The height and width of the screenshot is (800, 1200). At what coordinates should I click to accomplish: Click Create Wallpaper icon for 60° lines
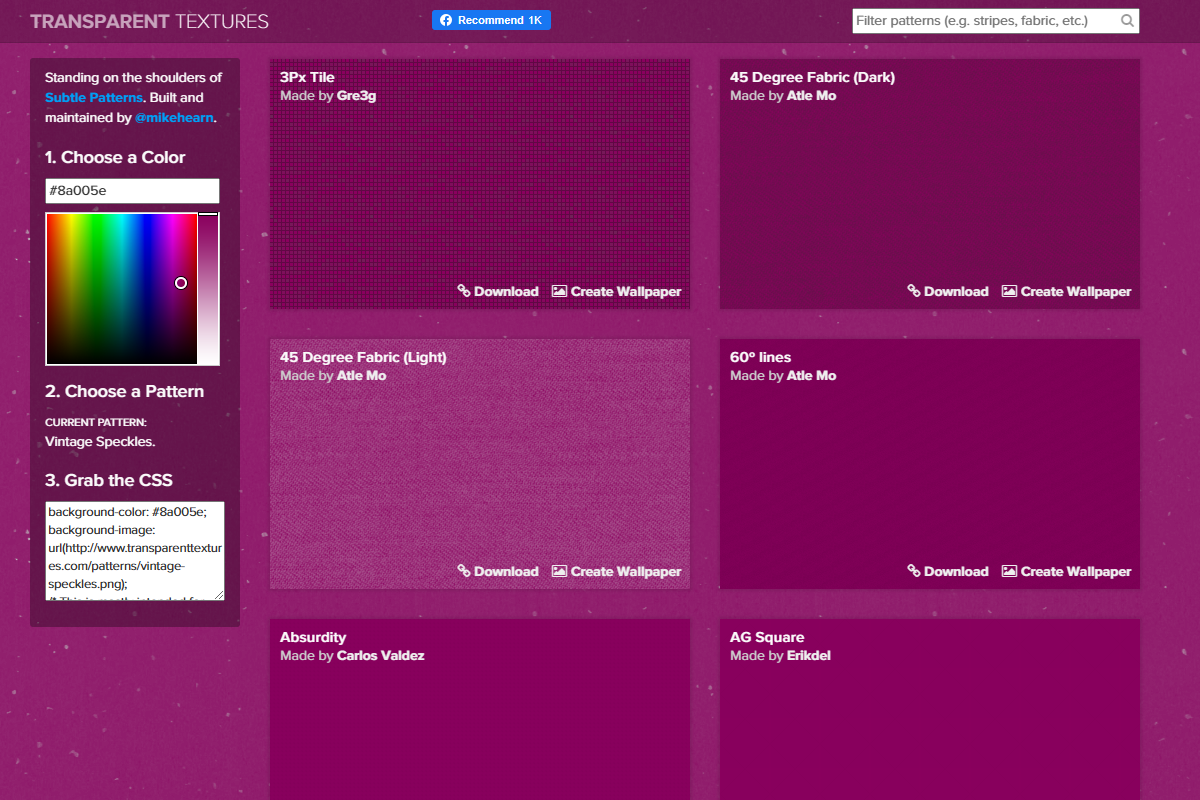[1010, 571]
